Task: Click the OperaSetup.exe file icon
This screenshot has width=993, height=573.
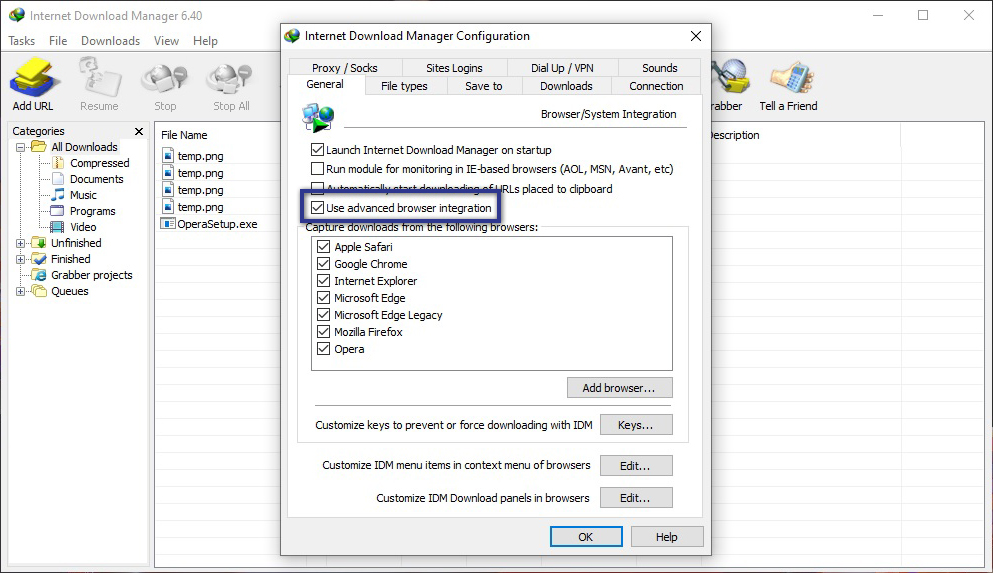Action: (168, 224)
